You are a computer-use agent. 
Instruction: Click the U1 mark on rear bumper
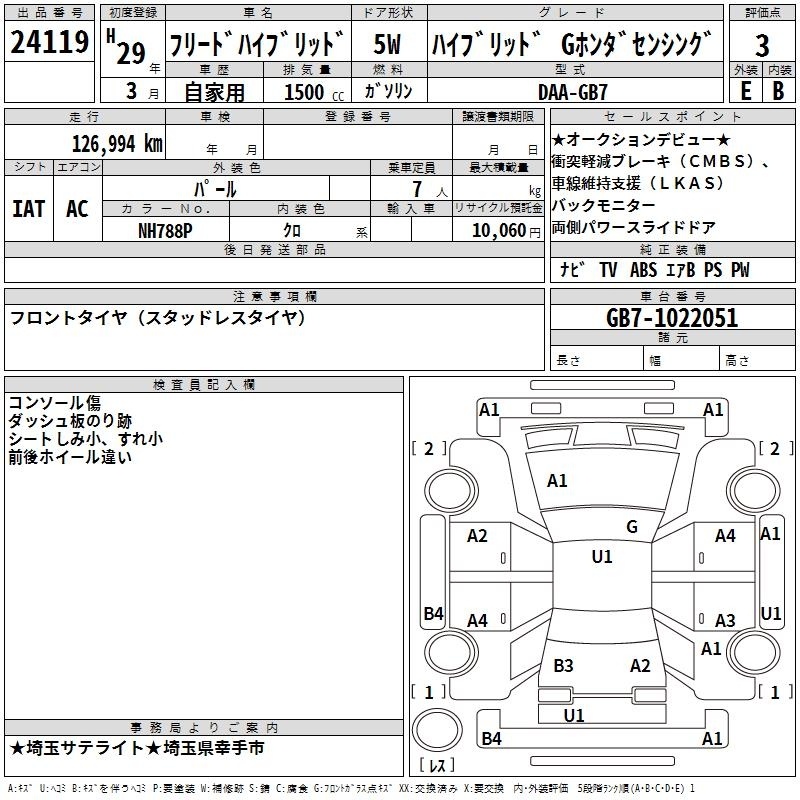(574, 715)
